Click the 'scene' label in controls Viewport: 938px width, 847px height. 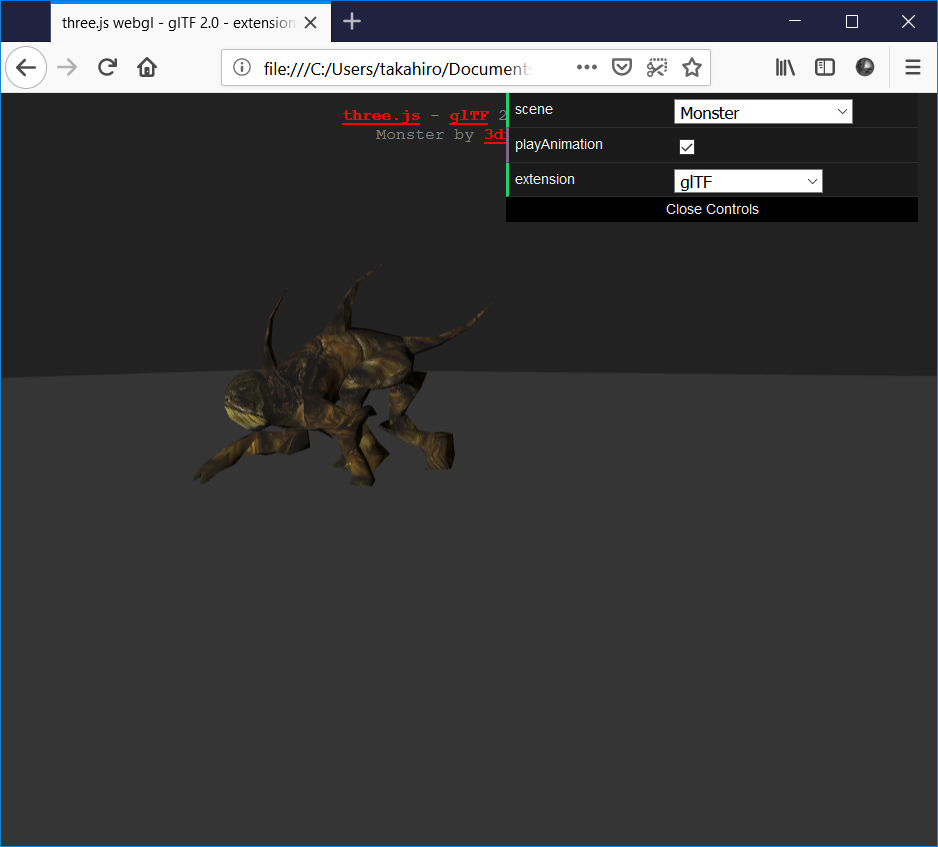tap(534, 109)
